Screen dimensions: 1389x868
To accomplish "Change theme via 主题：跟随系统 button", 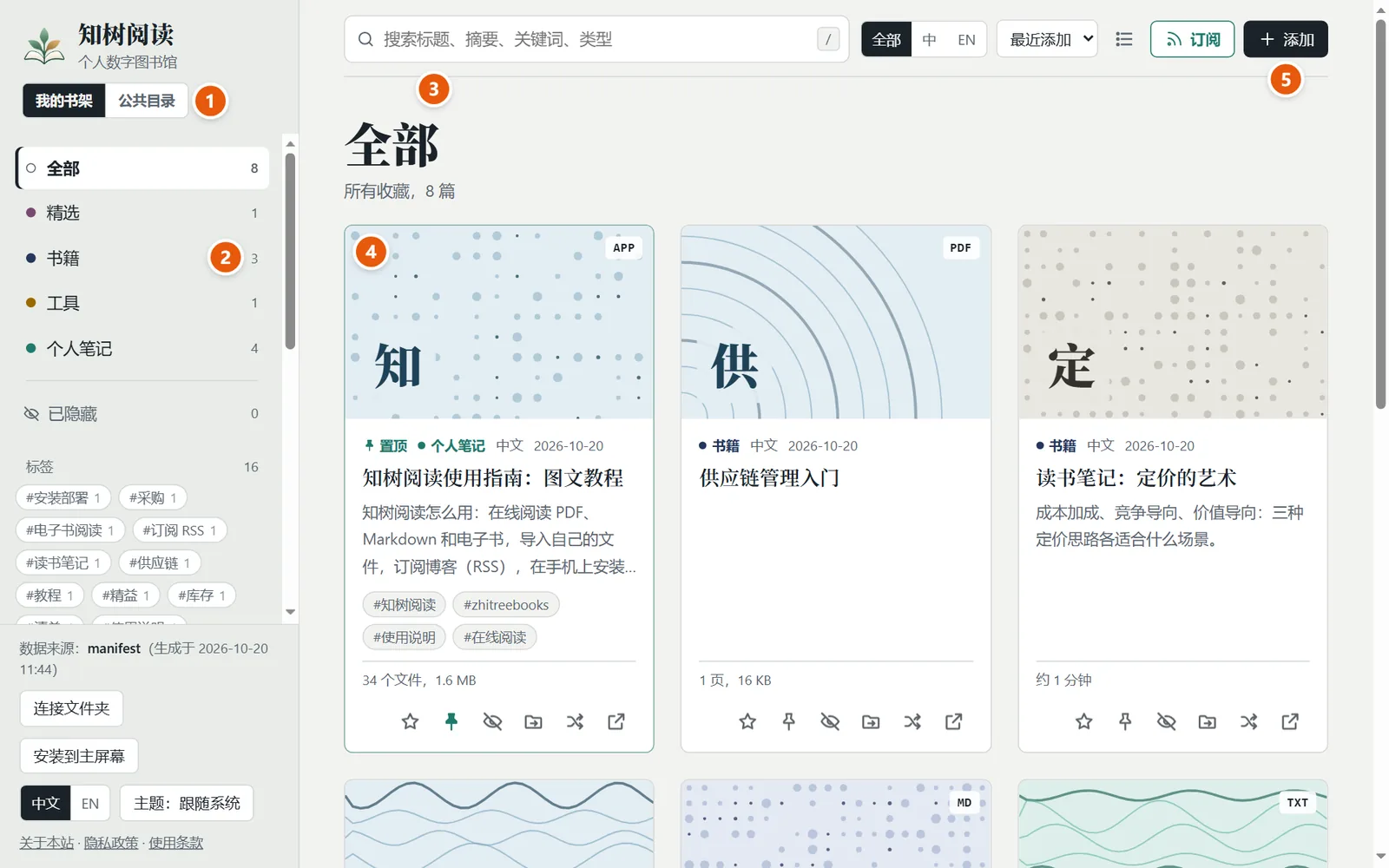I will point(187,804).
